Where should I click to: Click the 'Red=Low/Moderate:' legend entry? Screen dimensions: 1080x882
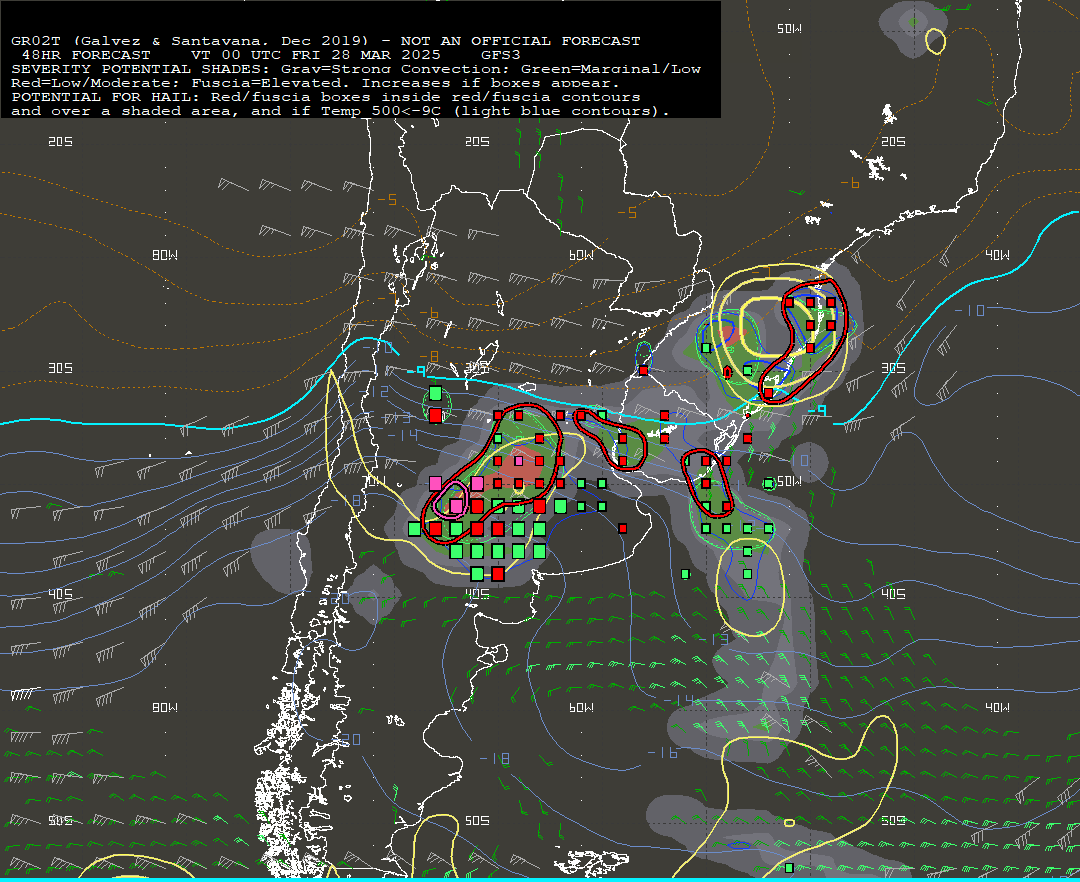[x=96, y=83]
